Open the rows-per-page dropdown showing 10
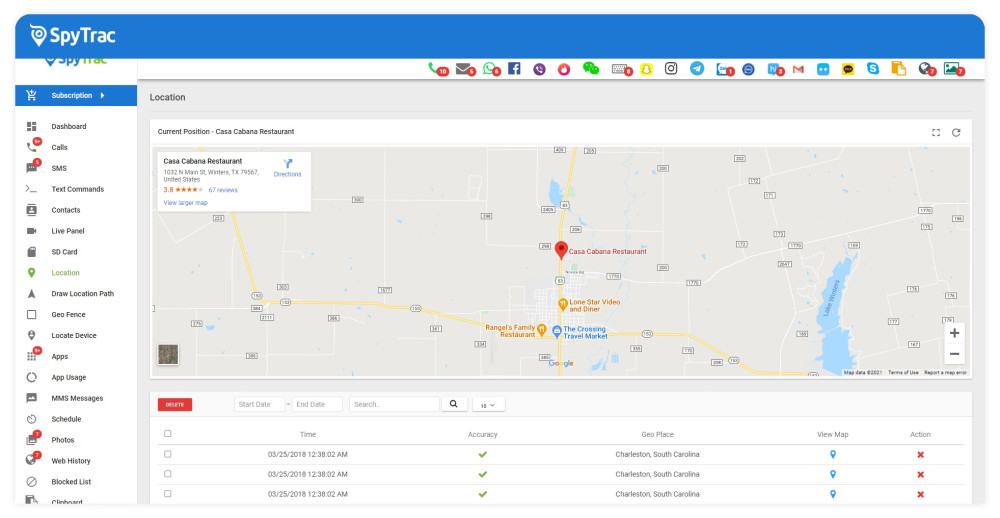 click(488, 405)
